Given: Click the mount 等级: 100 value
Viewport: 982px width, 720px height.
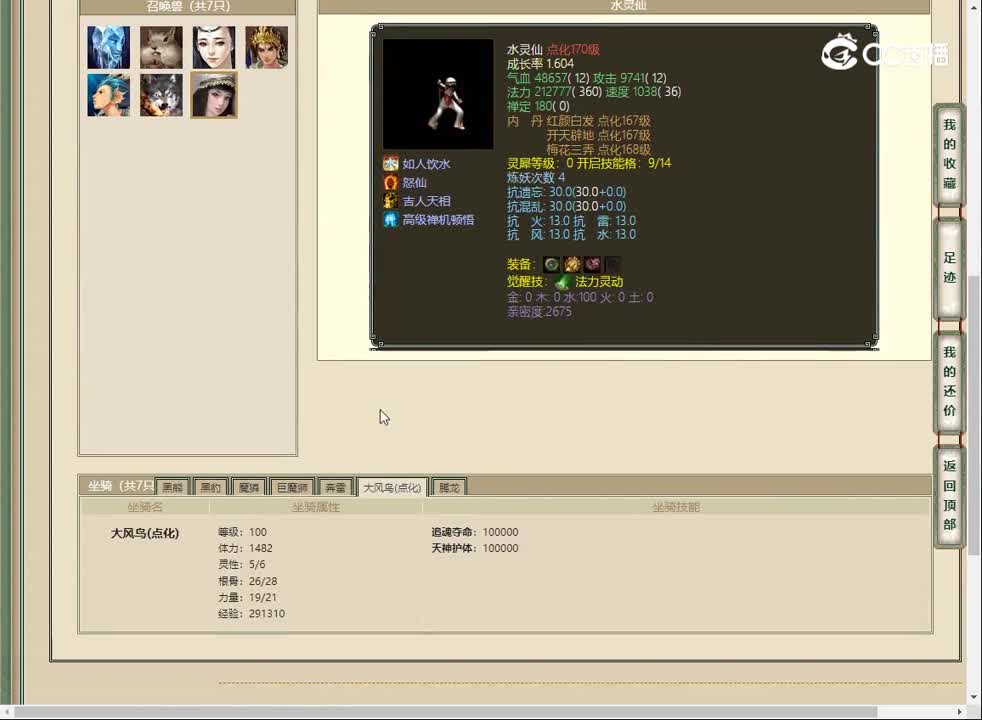Looking at the screenshot, I should [242, 532].
